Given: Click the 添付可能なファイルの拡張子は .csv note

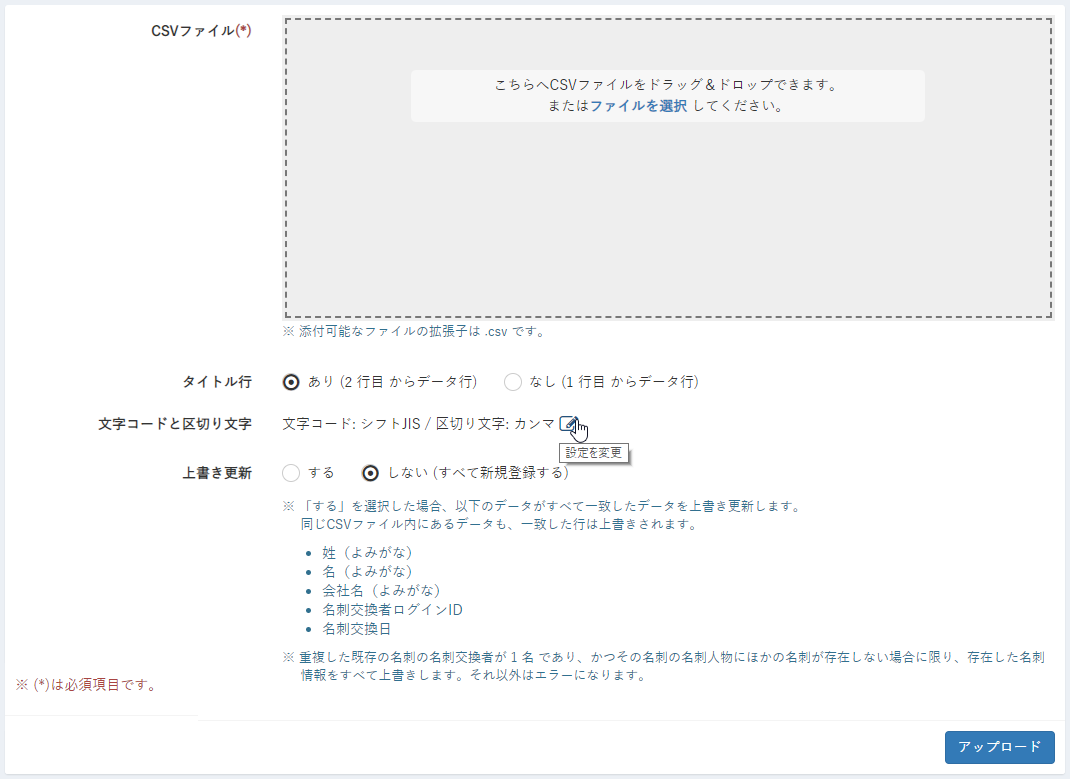Looking at the screenshot, I should (415, 332).
